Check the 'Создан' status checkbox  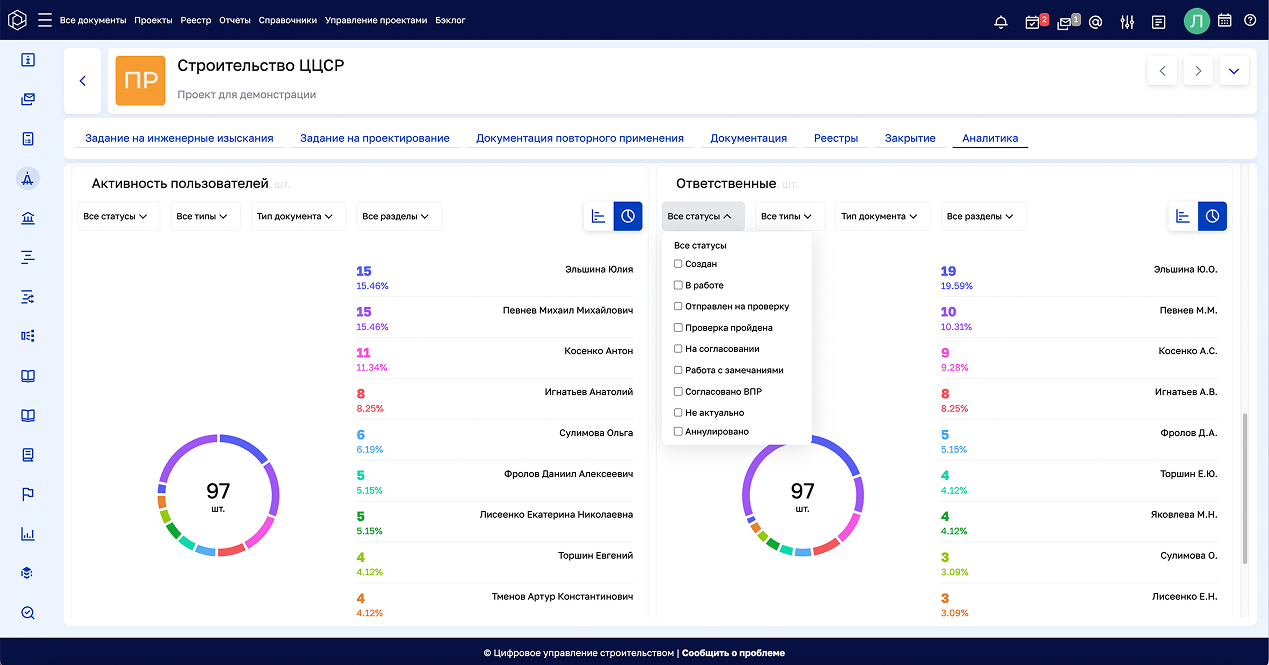click(679, 264)
